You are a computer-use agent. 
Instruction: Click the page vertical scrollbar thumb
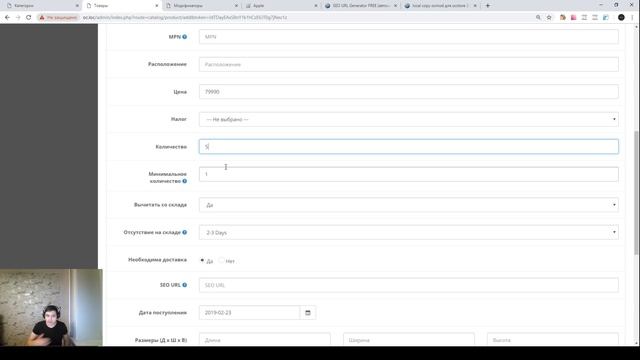[x=636, y=193]
